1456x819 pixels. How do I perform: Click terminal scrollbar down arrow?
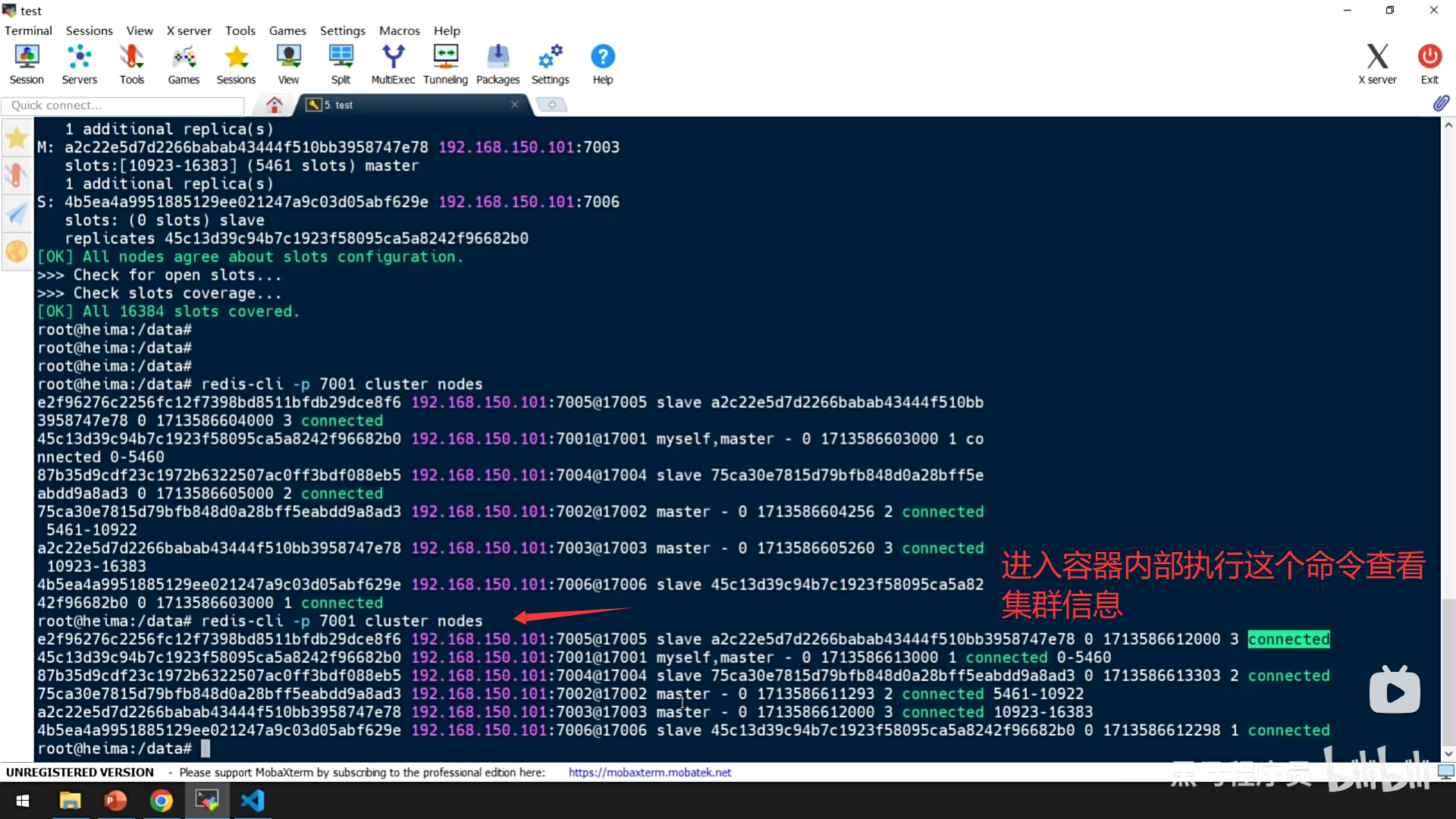[x=1448, y=754]
